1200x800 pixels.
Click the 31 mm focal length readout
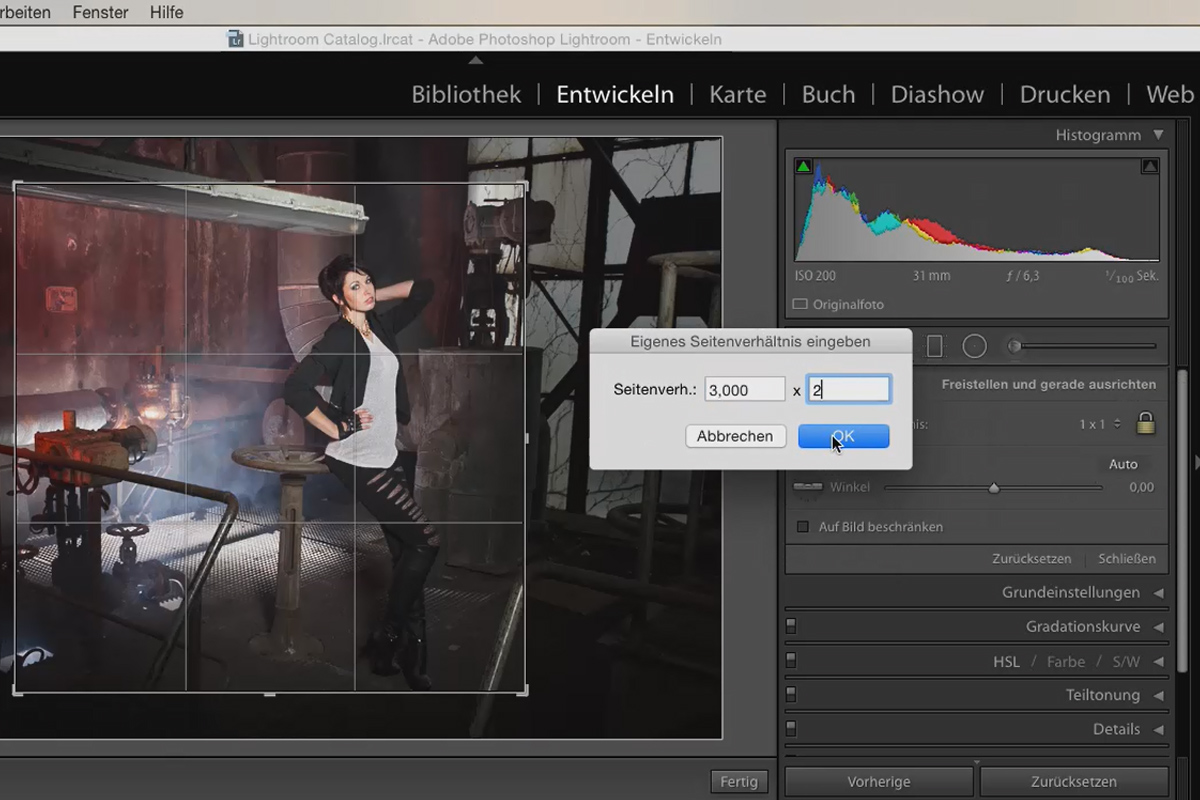click(x=933, y=276)
